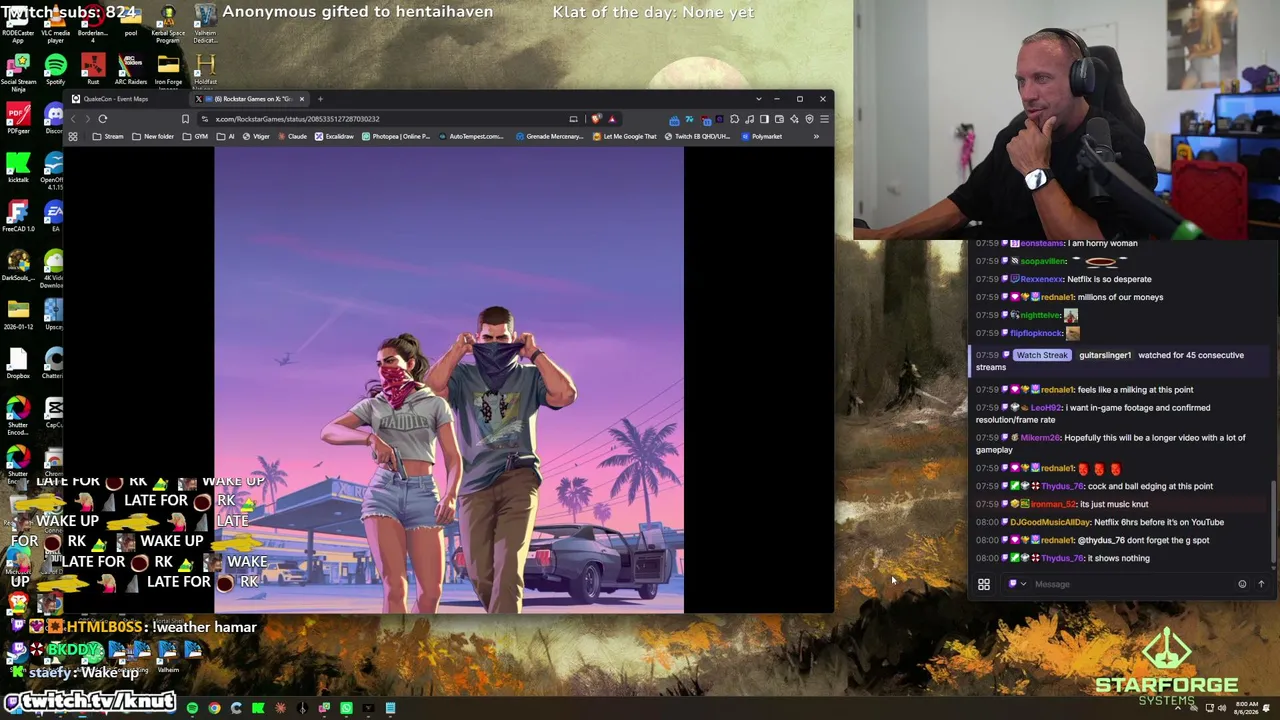Open the 2026-01-12 desktop folder
Screen dimensions: 1280x720
click(17, 312)
